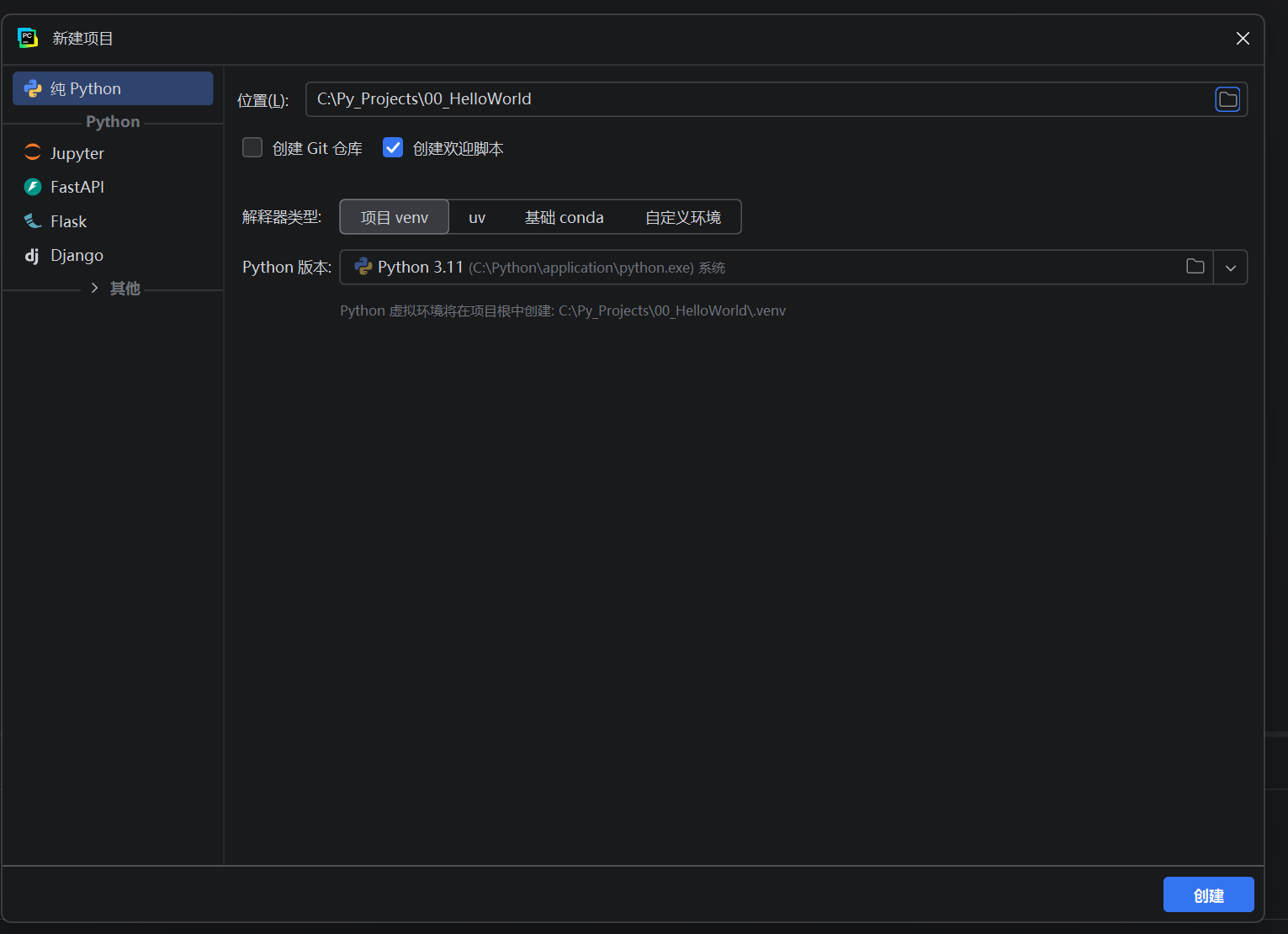Viewport: 1288px width, 934px height.
Task: Click the 创建 button
Action: (x=1209, y=895)
